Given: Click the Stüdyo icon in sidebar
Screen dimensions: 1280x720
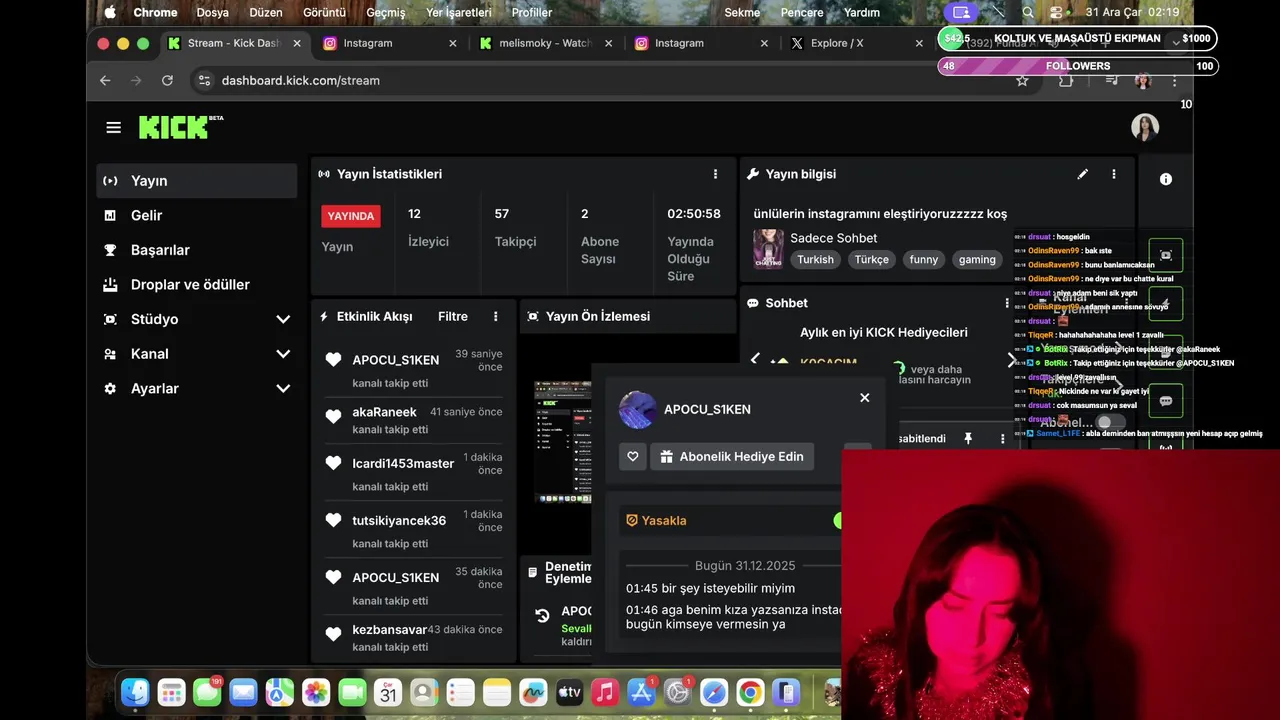Looking at the screenshot, I should [x=110, y=319].
